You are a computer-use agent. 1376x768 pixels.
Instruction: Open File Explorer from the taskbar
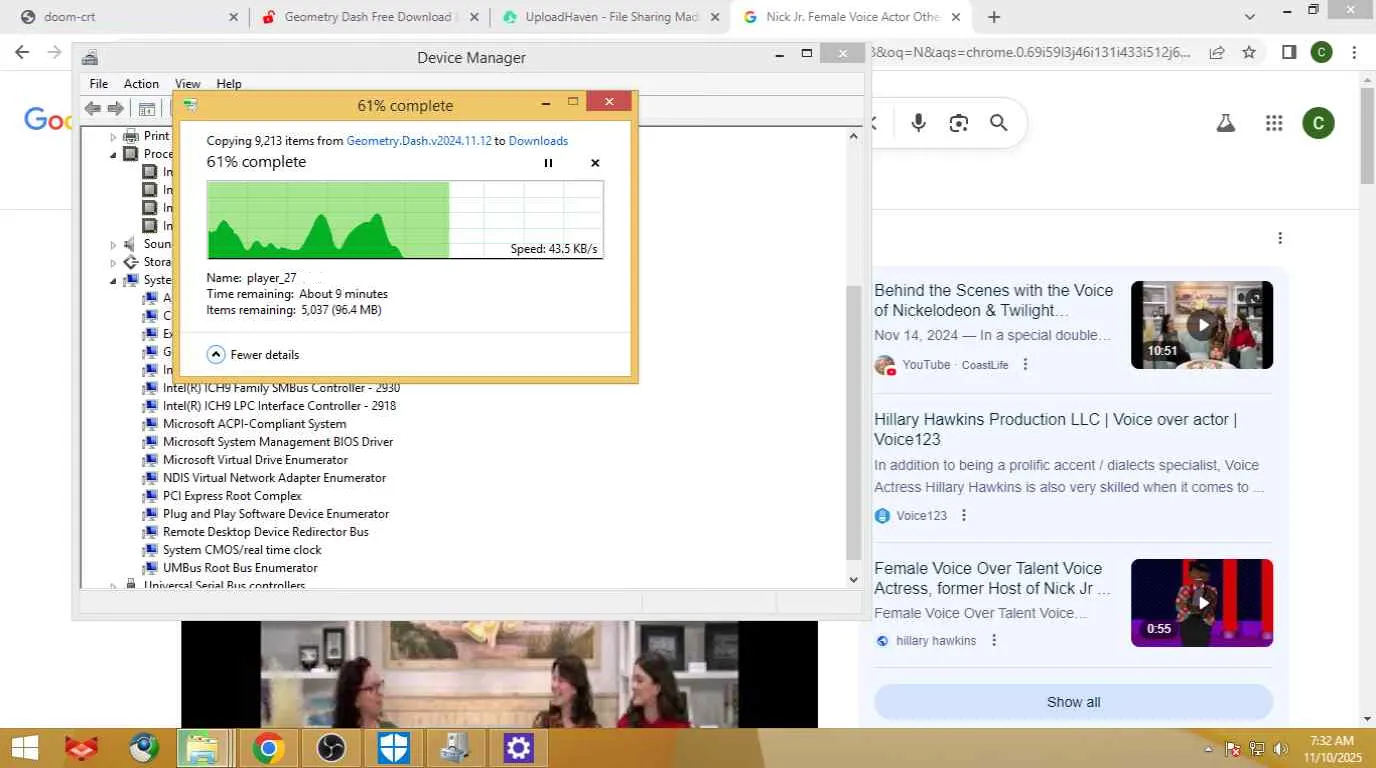click(x=204, y=748)
